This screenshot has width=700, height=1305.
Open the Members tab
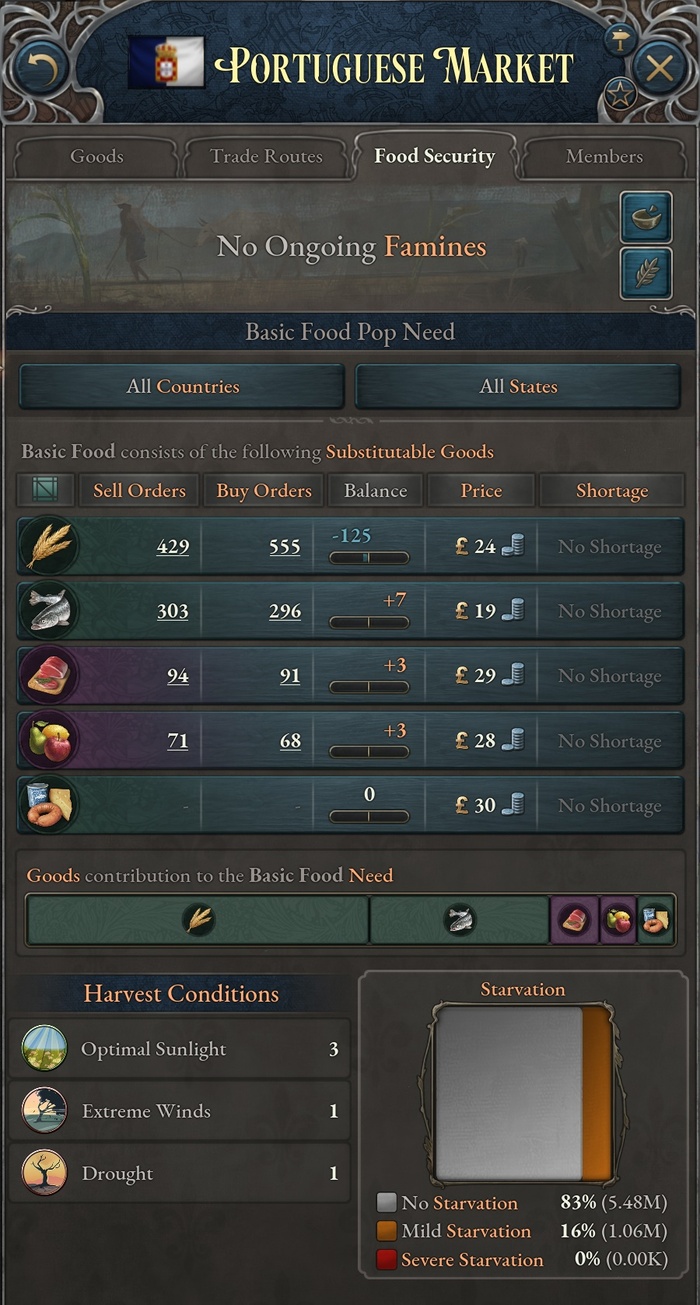tap(604, 156)
